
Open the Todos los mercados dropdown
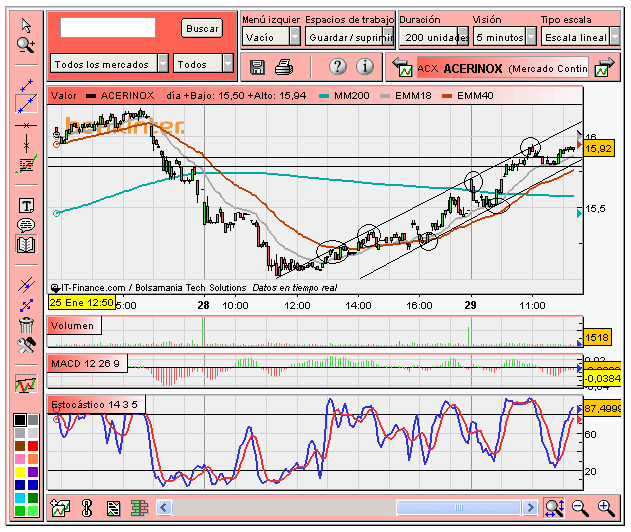109,64
